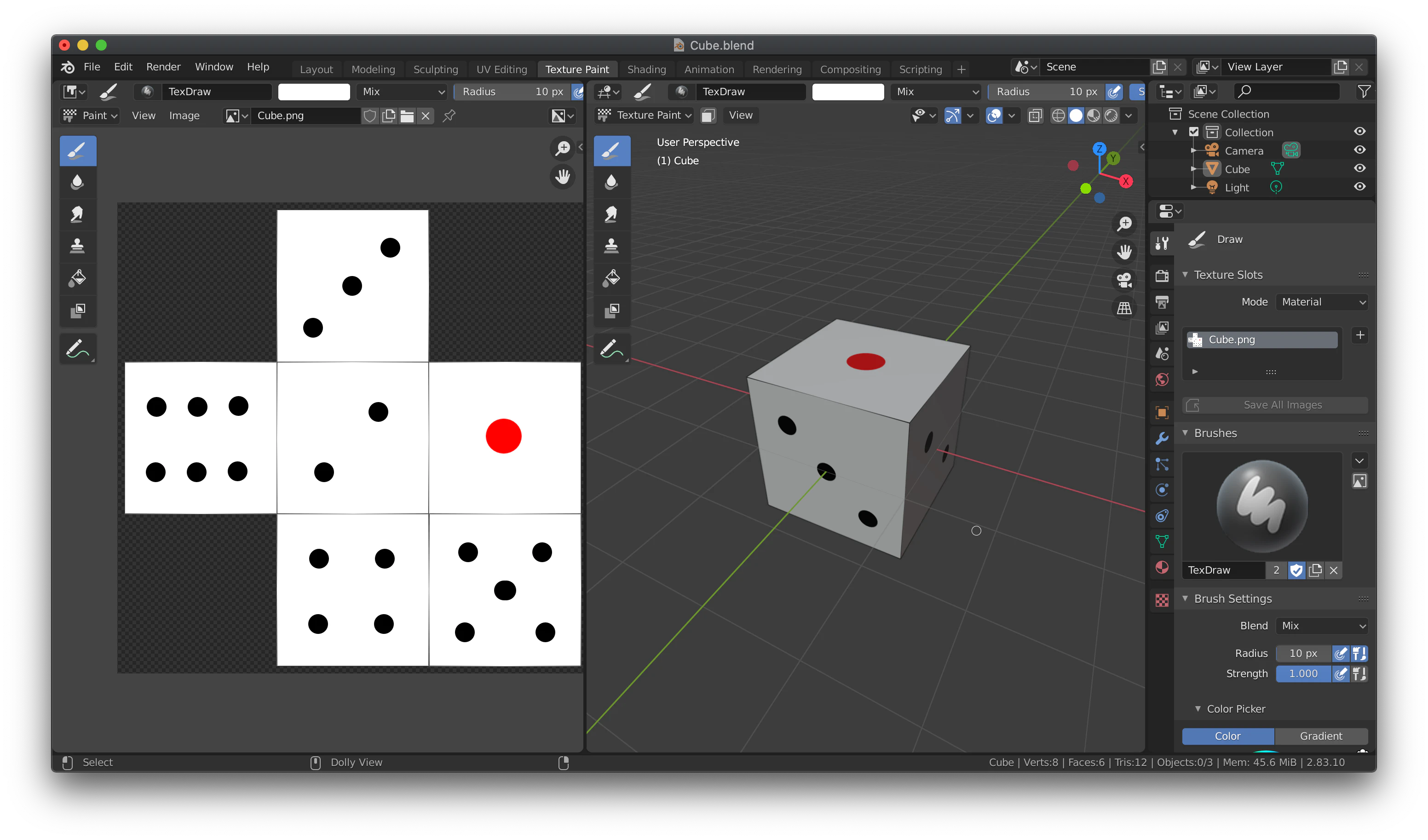This screenshot has height=840, width=1428.
Task: Select the Smear tool in image editor
Action: click(x=78, y=214)
